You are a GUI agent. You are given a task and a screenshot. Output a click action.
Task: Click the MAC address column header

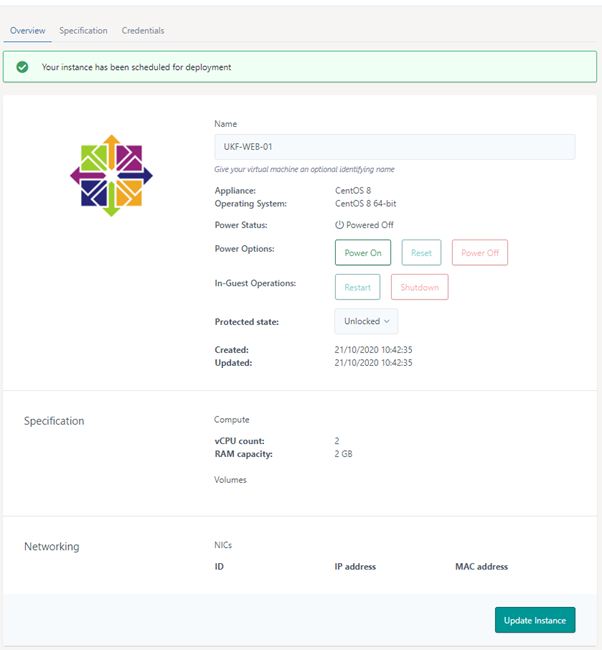point(481,567)
